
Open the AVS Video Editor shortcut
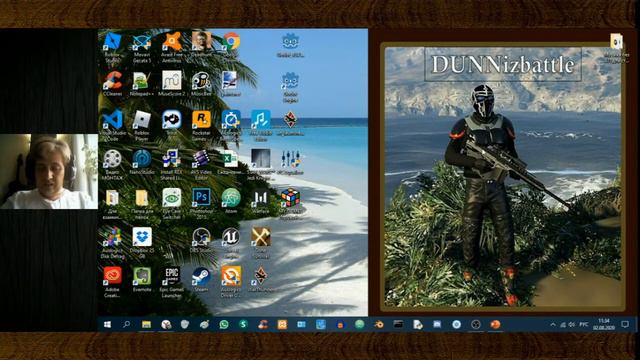201,164
